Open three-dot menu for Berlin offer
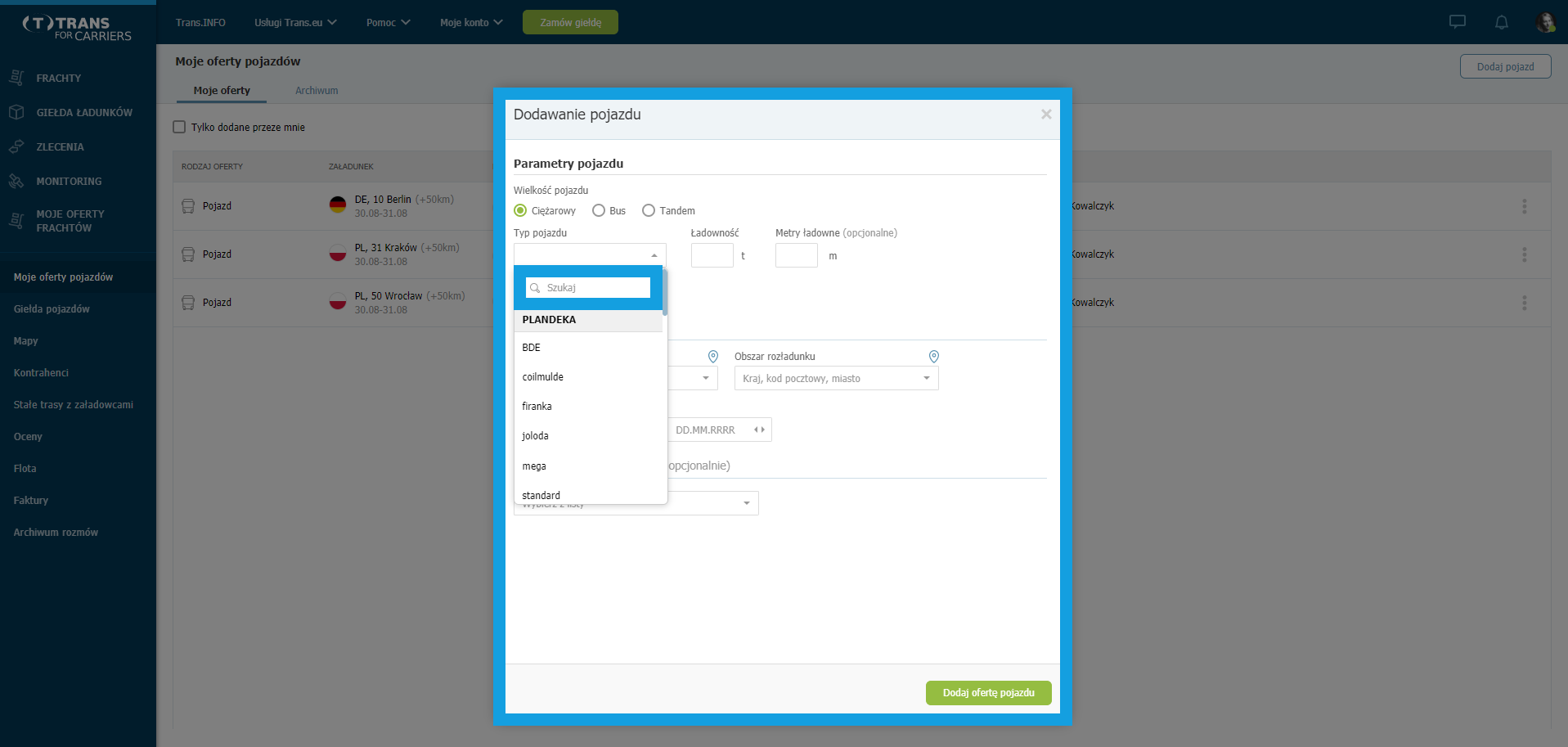Viewport: 1568px width, 747px height. click(1524, 206)
